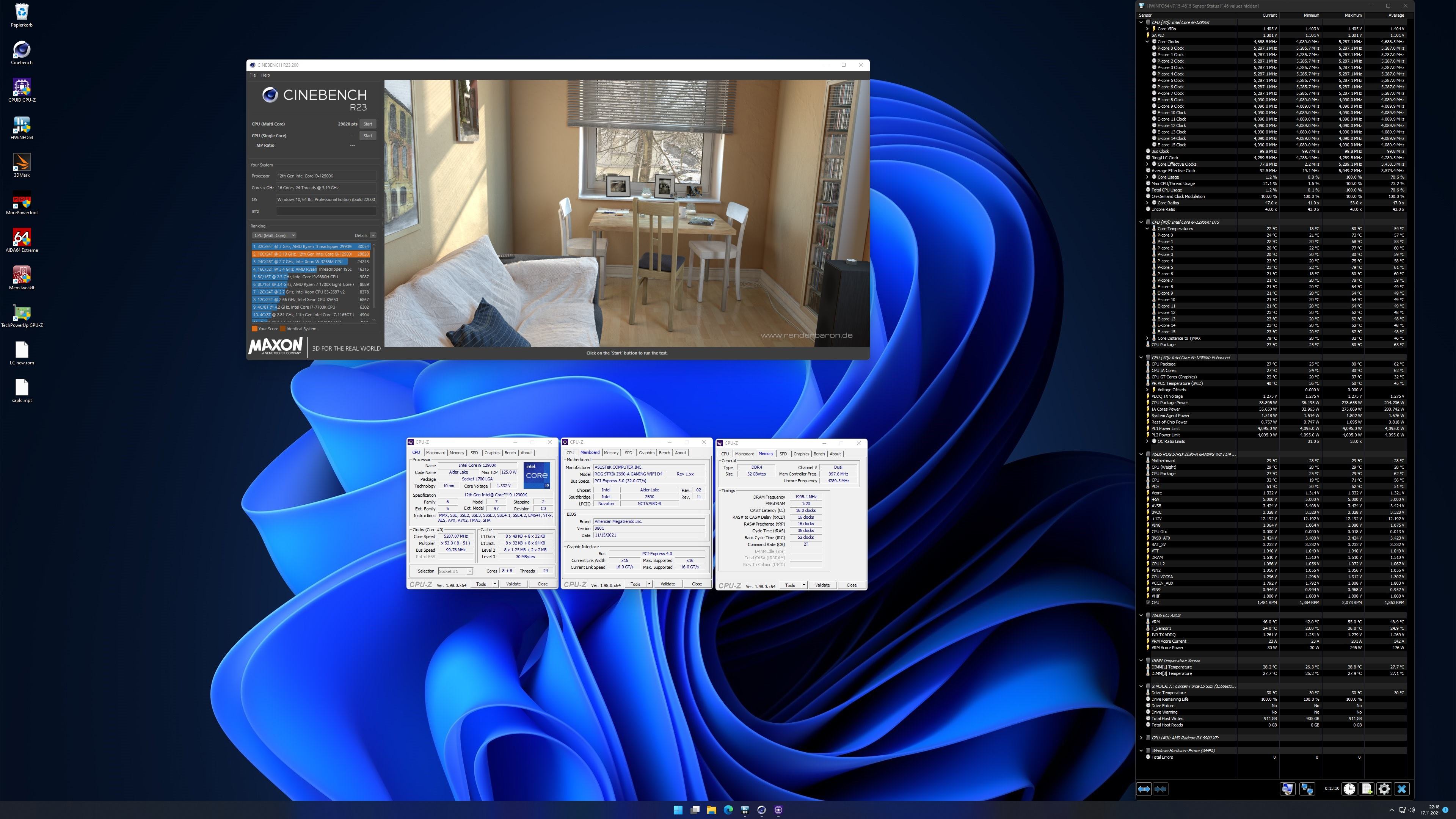Screen dimensions: 1456x819
Task: Expand Core VIDs sensor row
Action: (x=1147, y=29)
